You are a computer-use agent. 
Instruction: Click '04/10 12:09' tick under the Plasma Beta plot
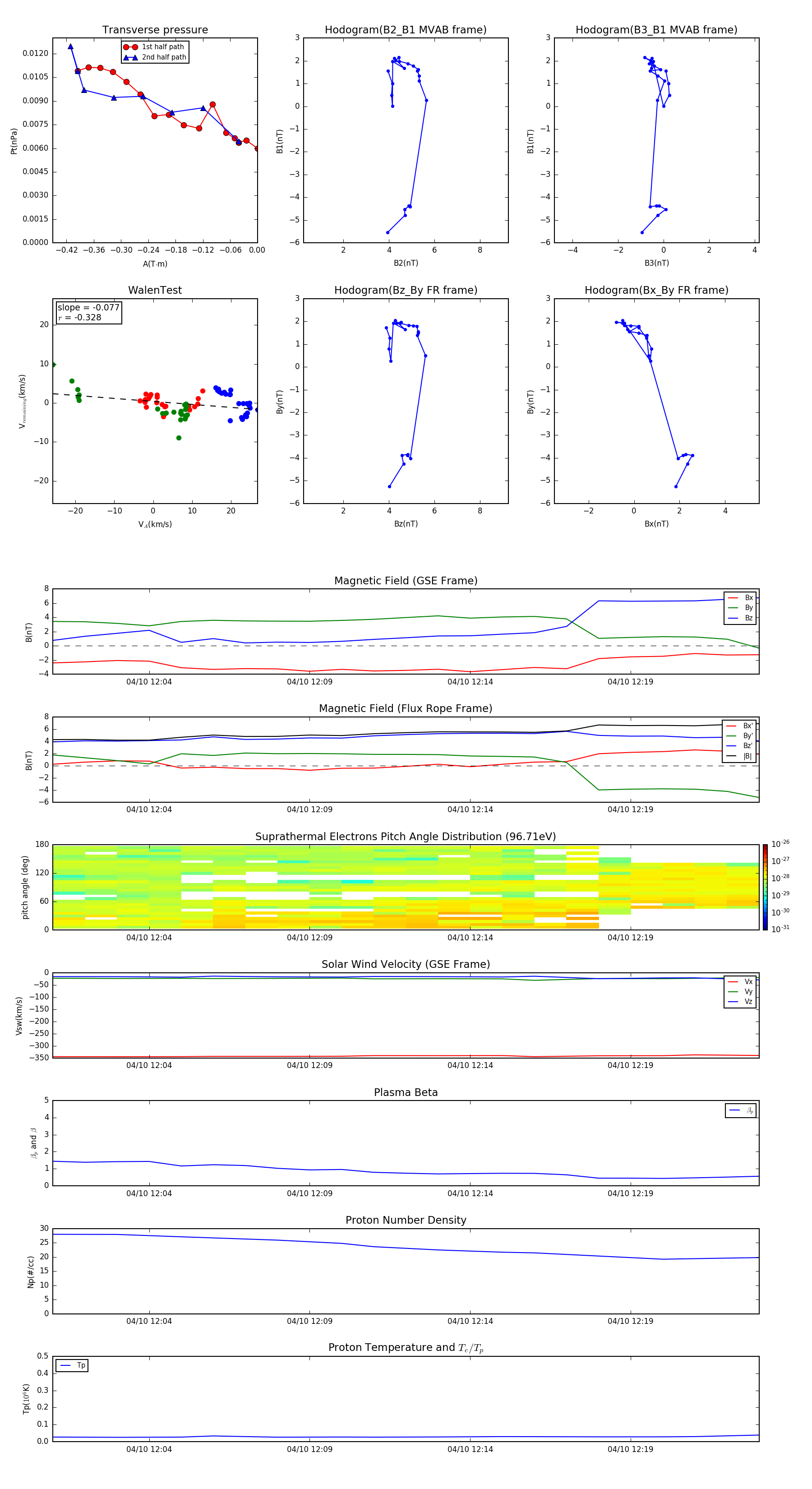[x=310, y=1193]
